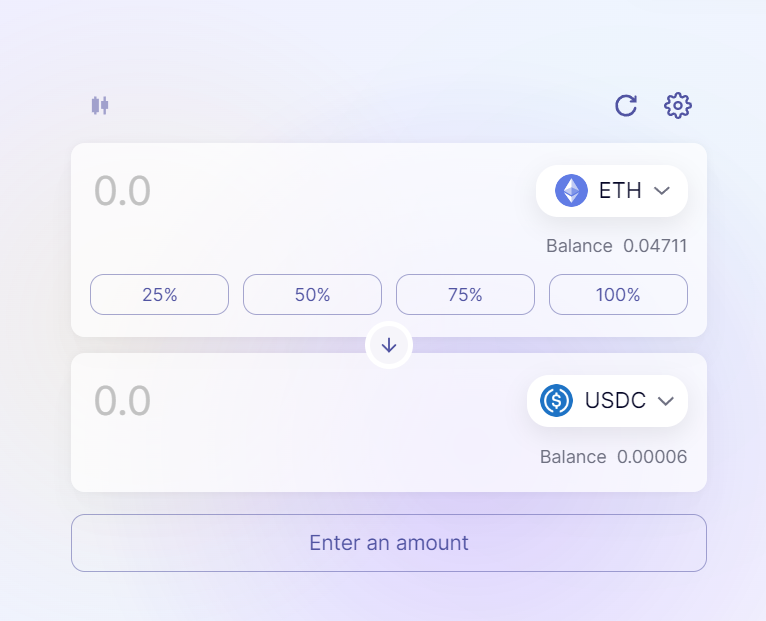766x621 pixels.
Task: Select 25% of ETH balance
Action: (x=159, y=295)
